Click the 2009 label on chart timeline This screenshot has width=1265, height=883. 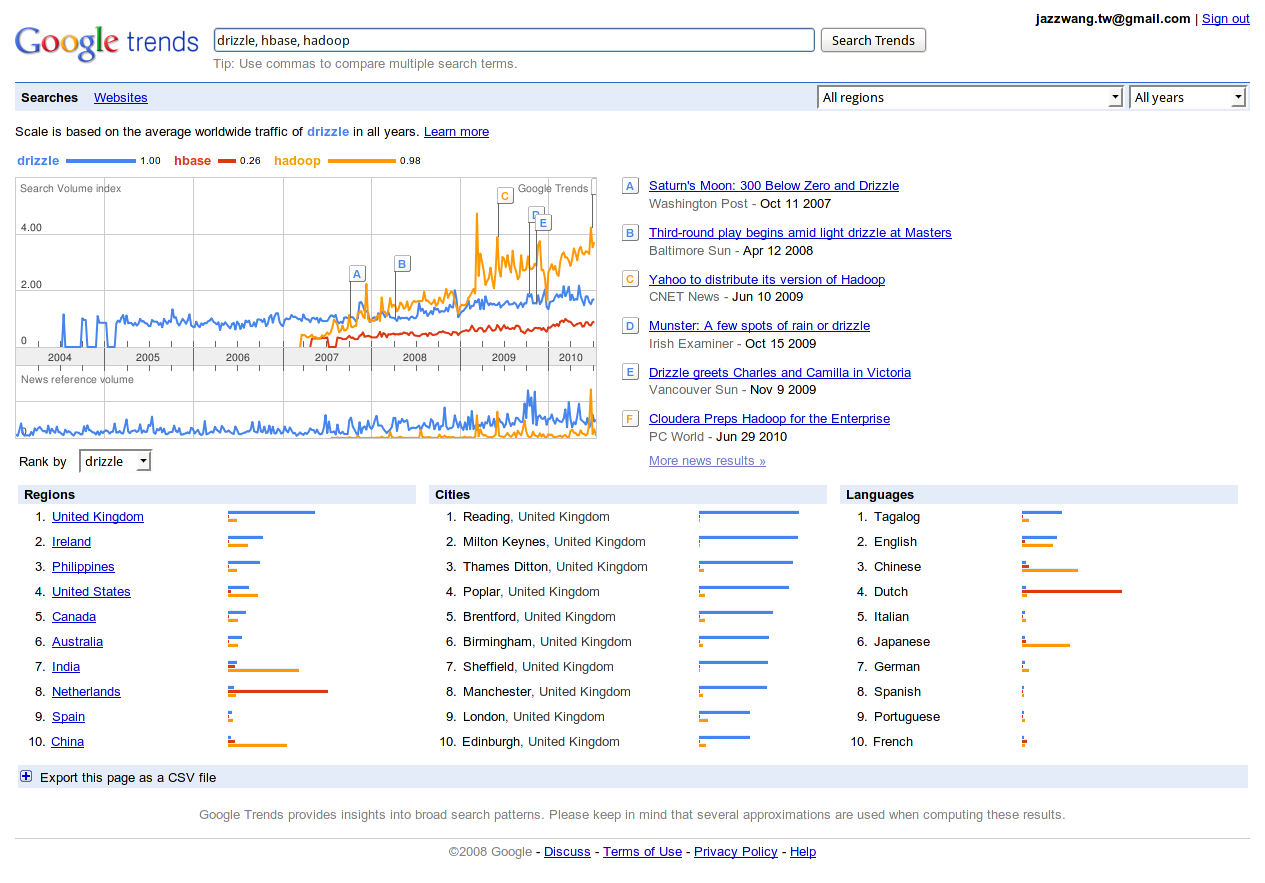504,357
